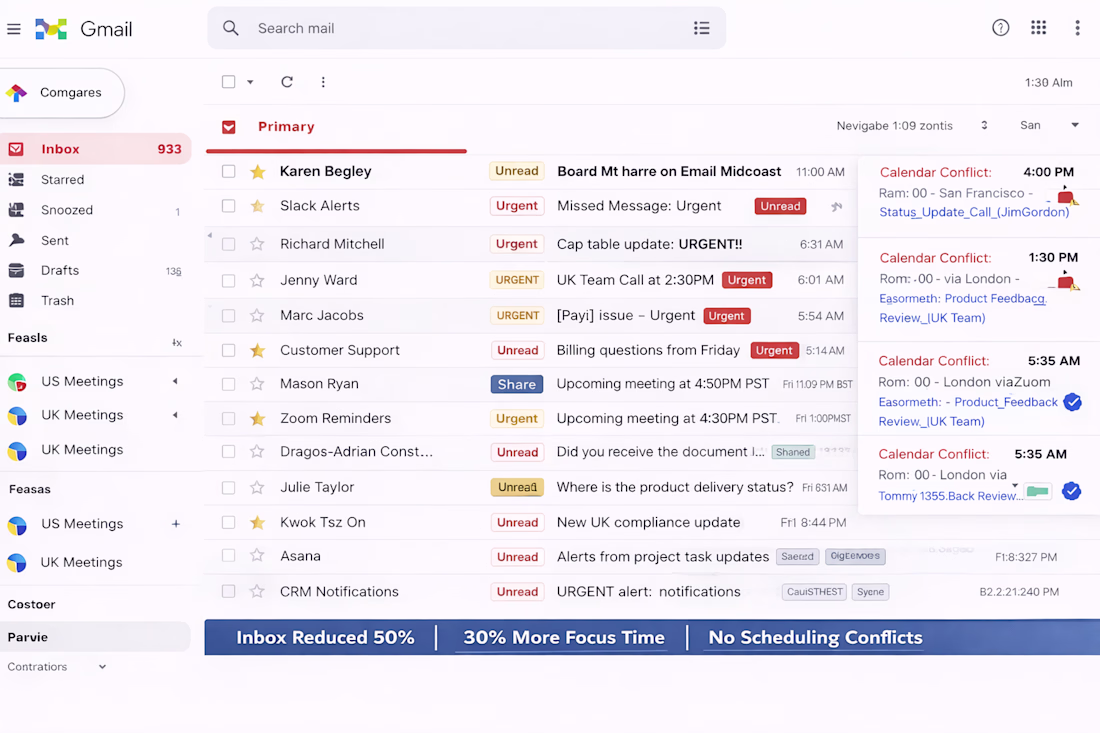Open Status_Update_Call_(JimGordon) link
Screen dimensions: 1100x733
974,212
